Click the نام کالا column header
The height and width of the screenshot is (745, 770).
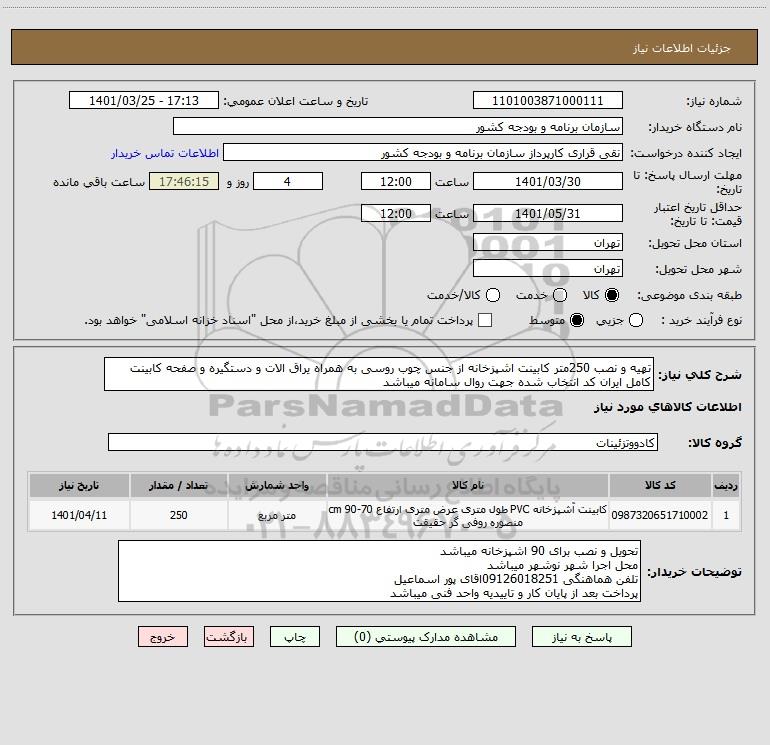click(x=468, y=486)
